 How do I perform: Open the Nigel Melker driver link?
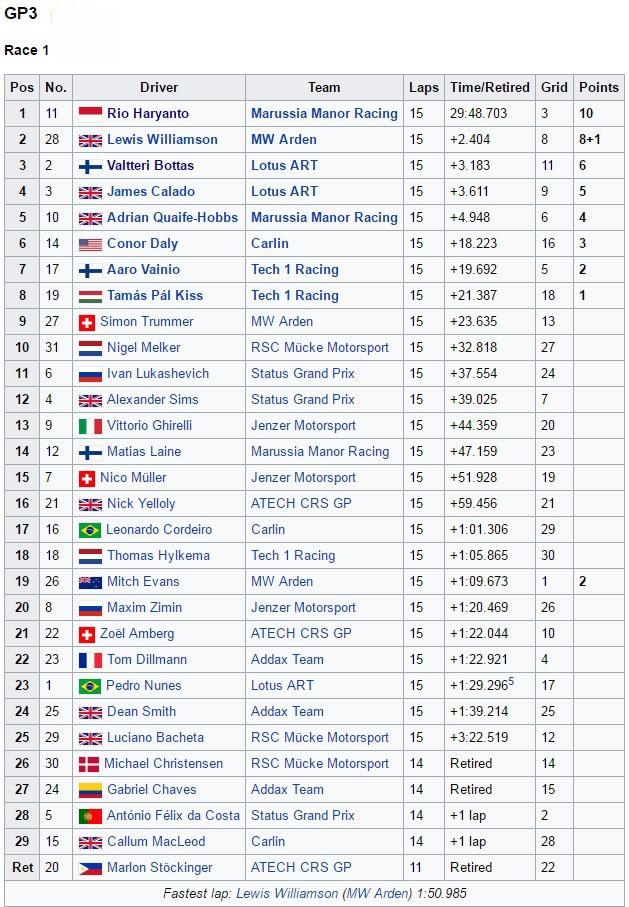click(x=144, y=348)
